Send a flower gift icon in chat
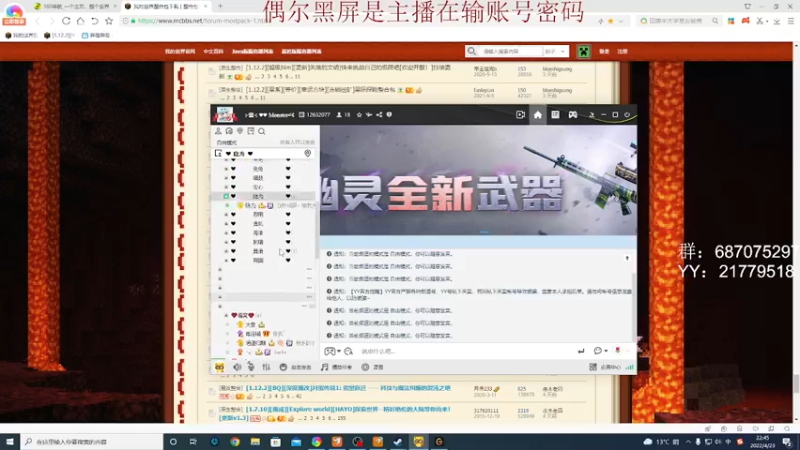The height and width of the screenshot is (450, 800). click(x=617, y=351)
